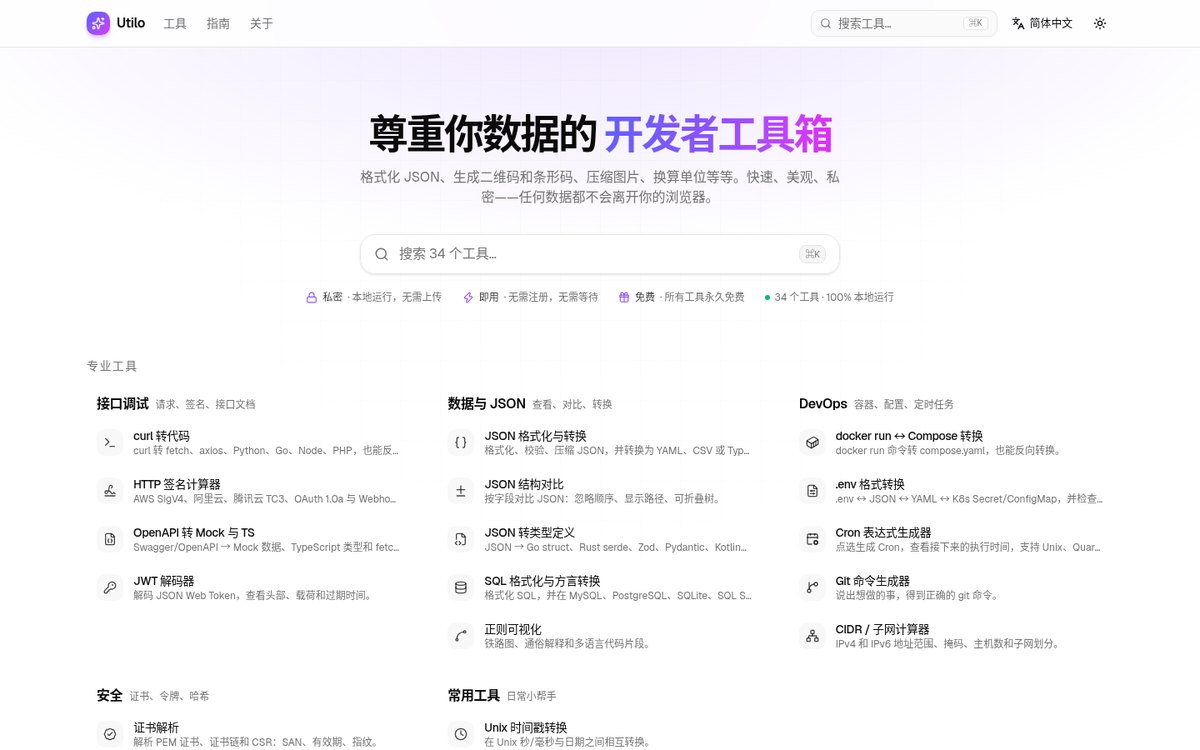Open the 正则可视化 icon
Viewport: 1200px width, 750px height.
pos(461,636)
